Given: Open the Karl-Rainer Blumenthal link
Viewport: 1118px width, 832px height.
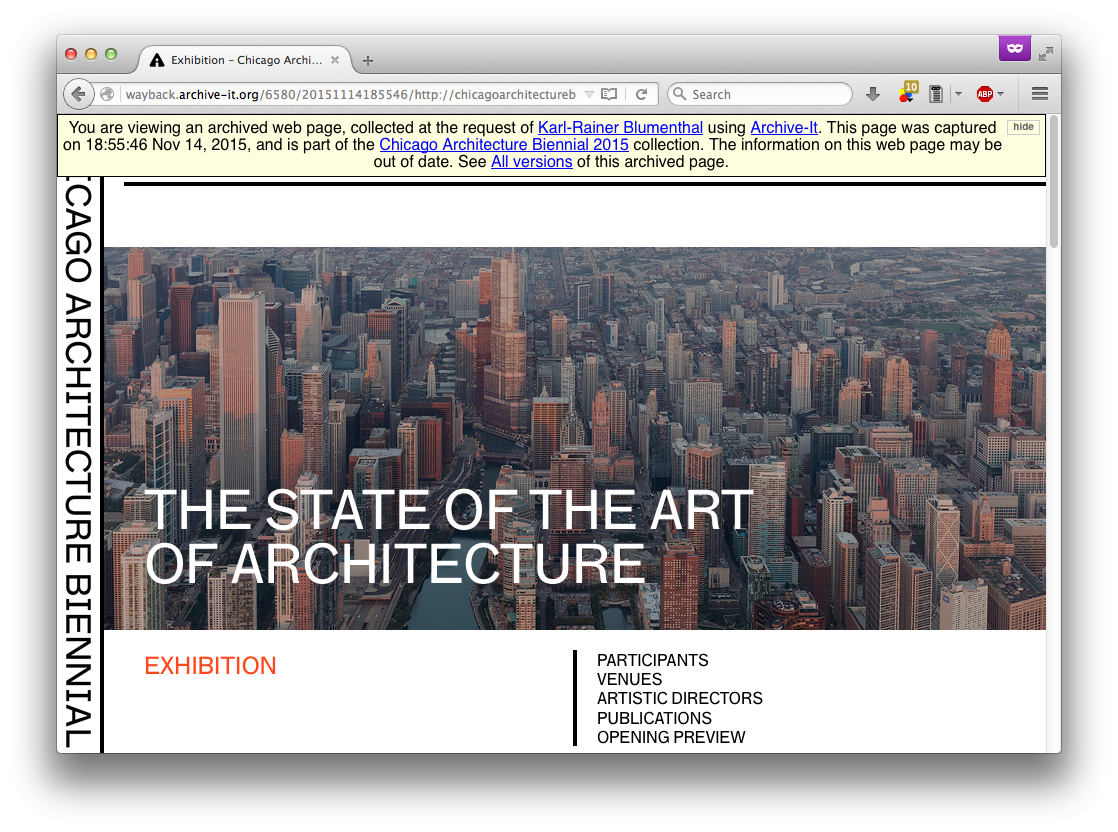Looking at the screenshot, I should [620, 128].
